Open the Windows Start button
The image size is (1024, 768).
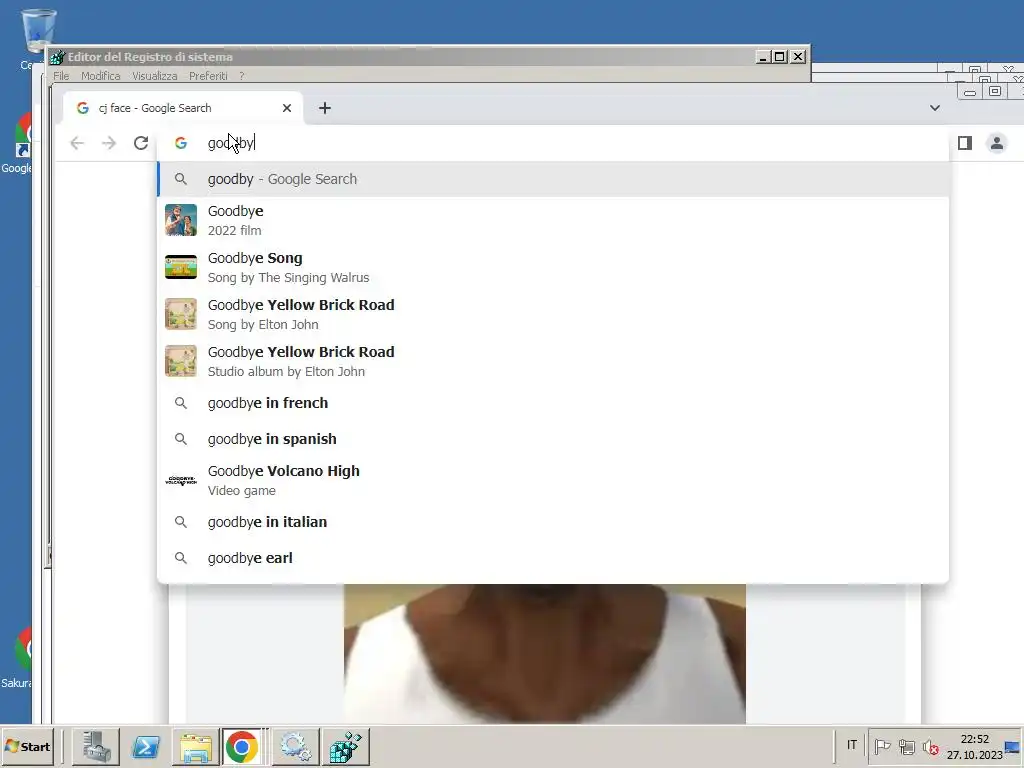(28, 746)
